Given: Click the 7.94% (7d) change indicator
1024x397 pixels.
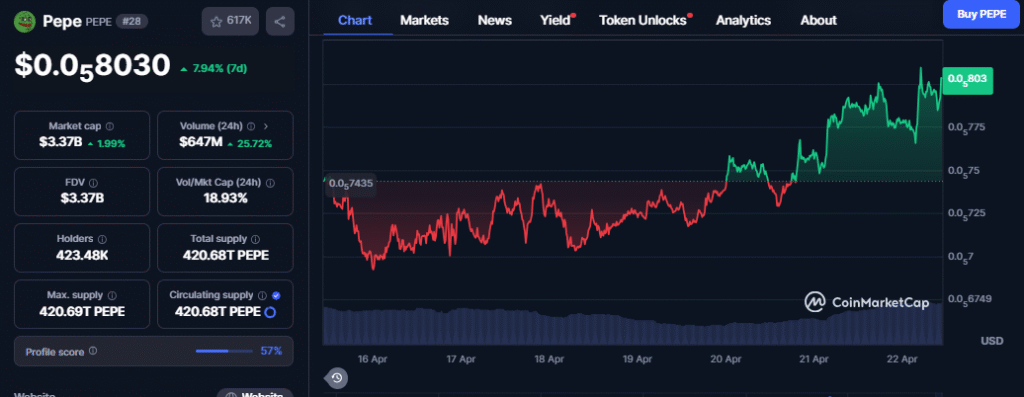Looking at the screenshot, I should [x=214, y=69].
